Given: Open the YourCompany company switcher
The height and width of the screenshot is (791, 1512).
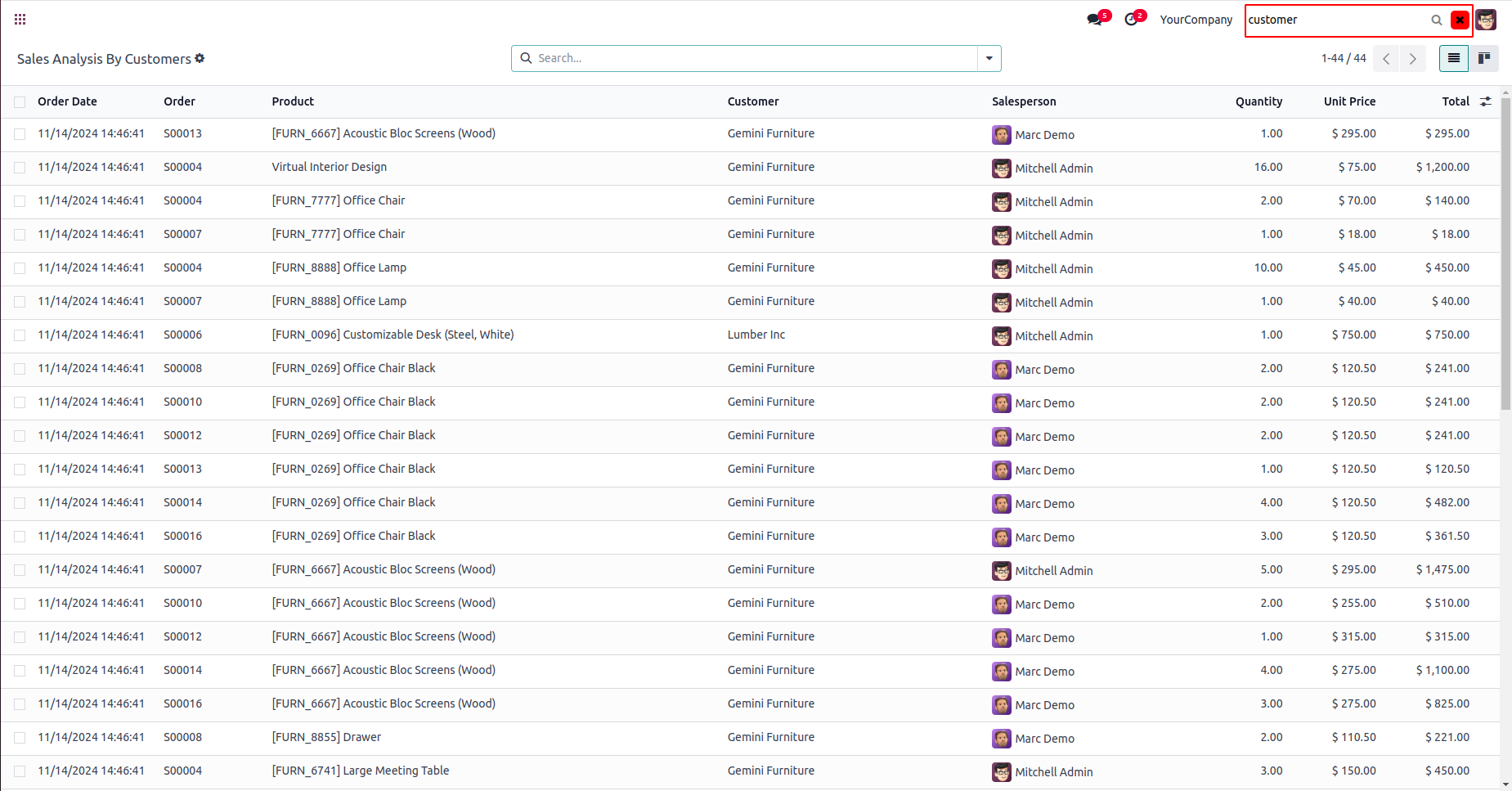Looking at the screenshot, I should point(1196,20).
